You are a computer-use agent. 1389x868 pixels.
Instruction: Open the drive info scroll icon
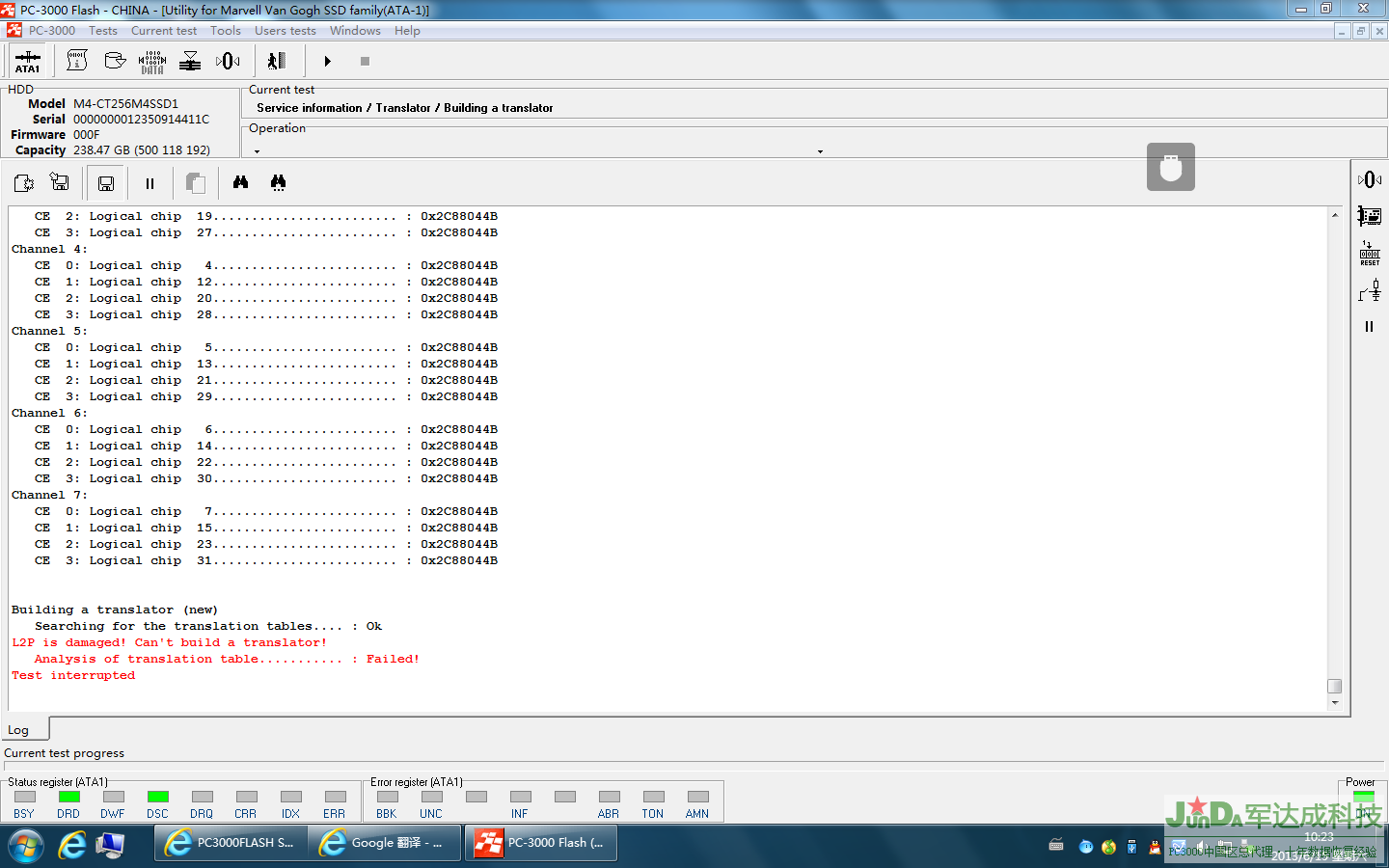tap(77, 61)
